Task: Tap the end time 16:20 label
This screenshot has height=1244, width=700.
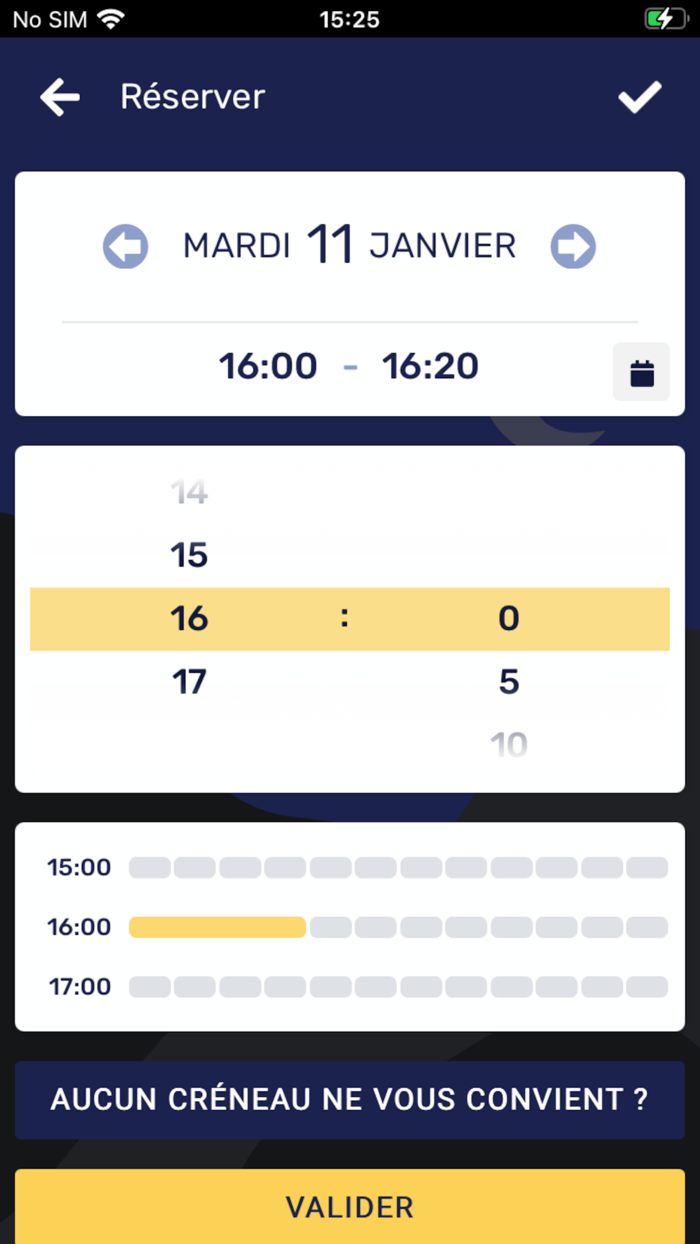Action: (x=430, y=366)
